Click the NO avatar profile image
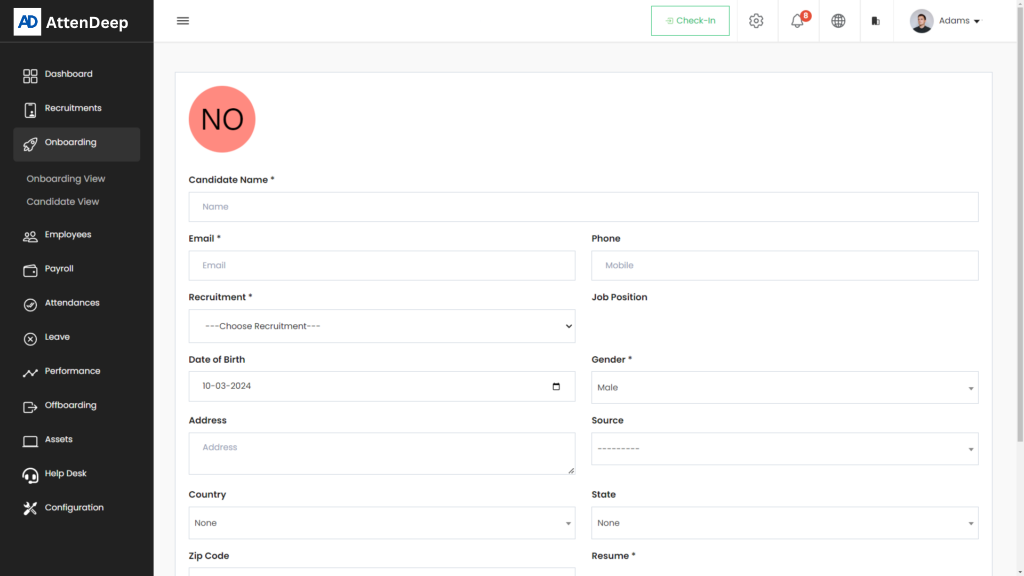 [222, 119]
